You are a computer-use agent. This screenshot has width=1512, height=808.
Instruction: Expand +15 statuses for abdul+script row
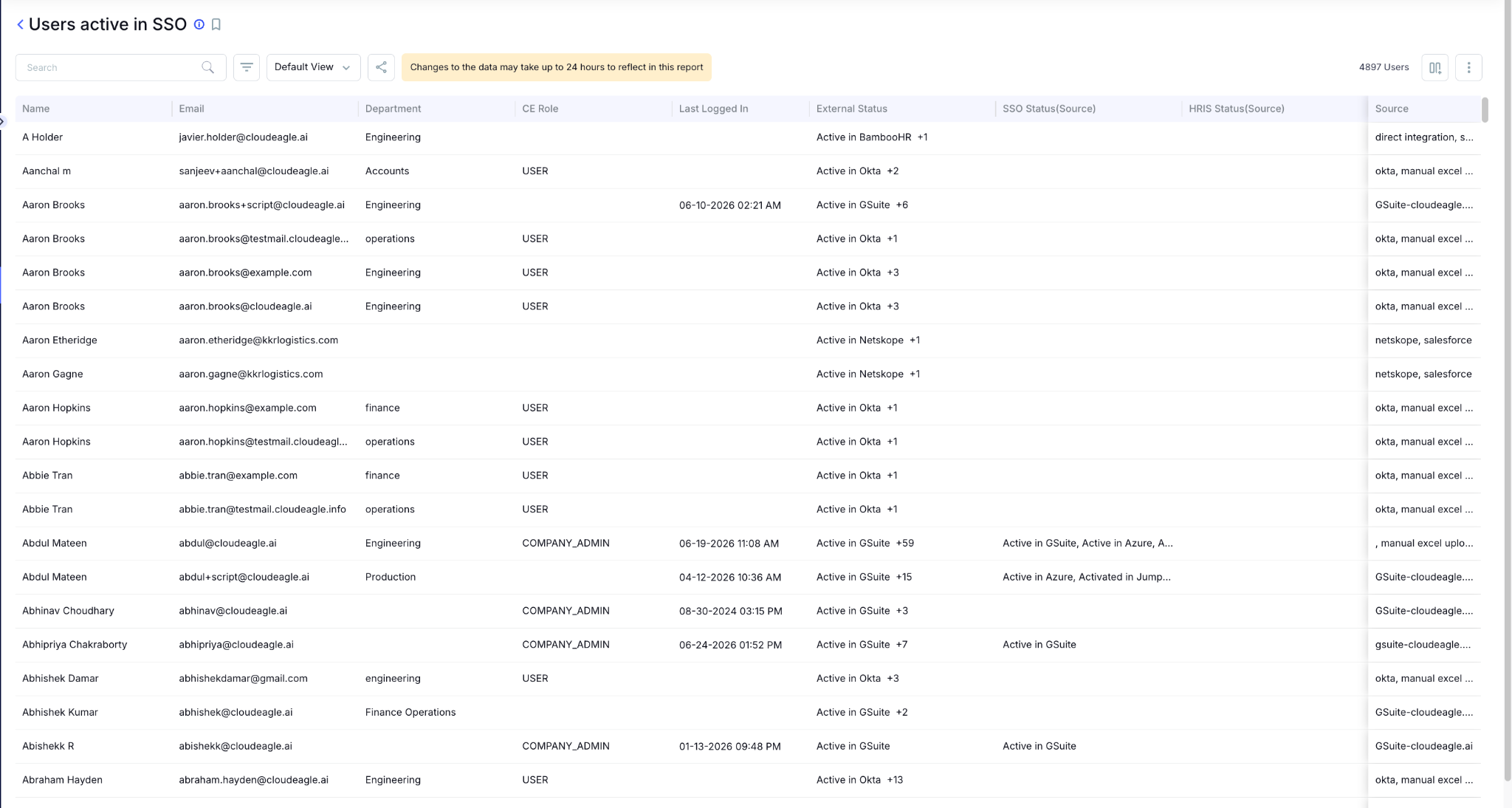pyautogui.click(x=904, y=578)
